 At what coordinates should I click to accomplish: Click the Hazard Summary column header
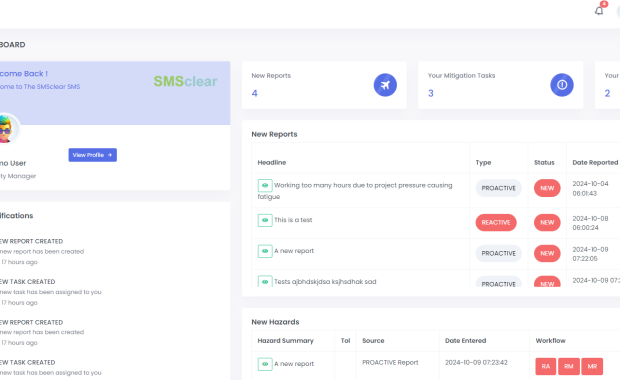click(285, 340)
